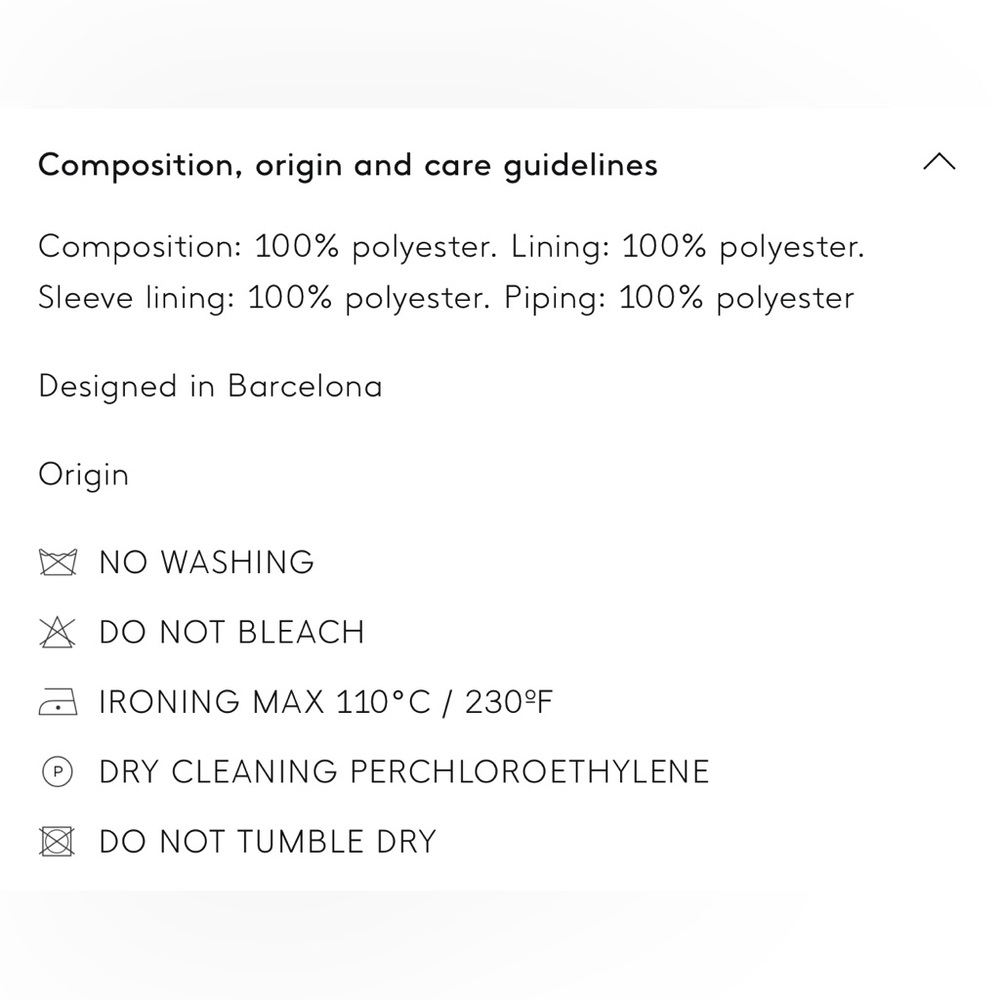Image resolution: width=1000 pixels, height=1000 pixels.
Task: Select the Composition, origin and care guidelines heading
Action: 348,166
